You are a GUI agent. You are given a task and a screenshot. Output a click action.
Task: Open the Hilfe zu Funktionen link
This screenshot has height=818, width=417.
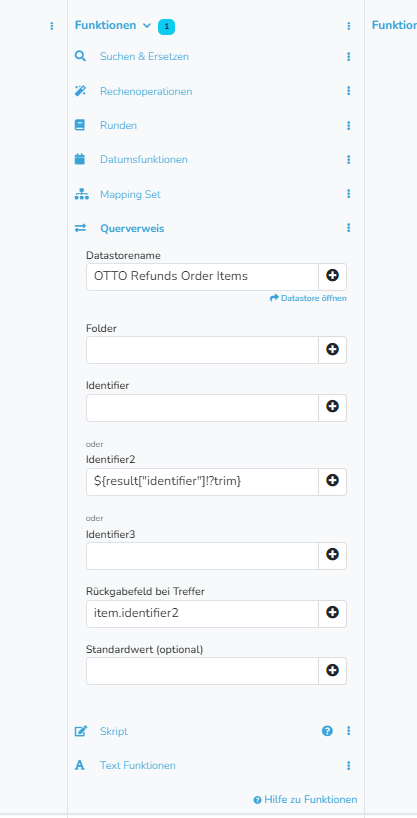(305, 800)
